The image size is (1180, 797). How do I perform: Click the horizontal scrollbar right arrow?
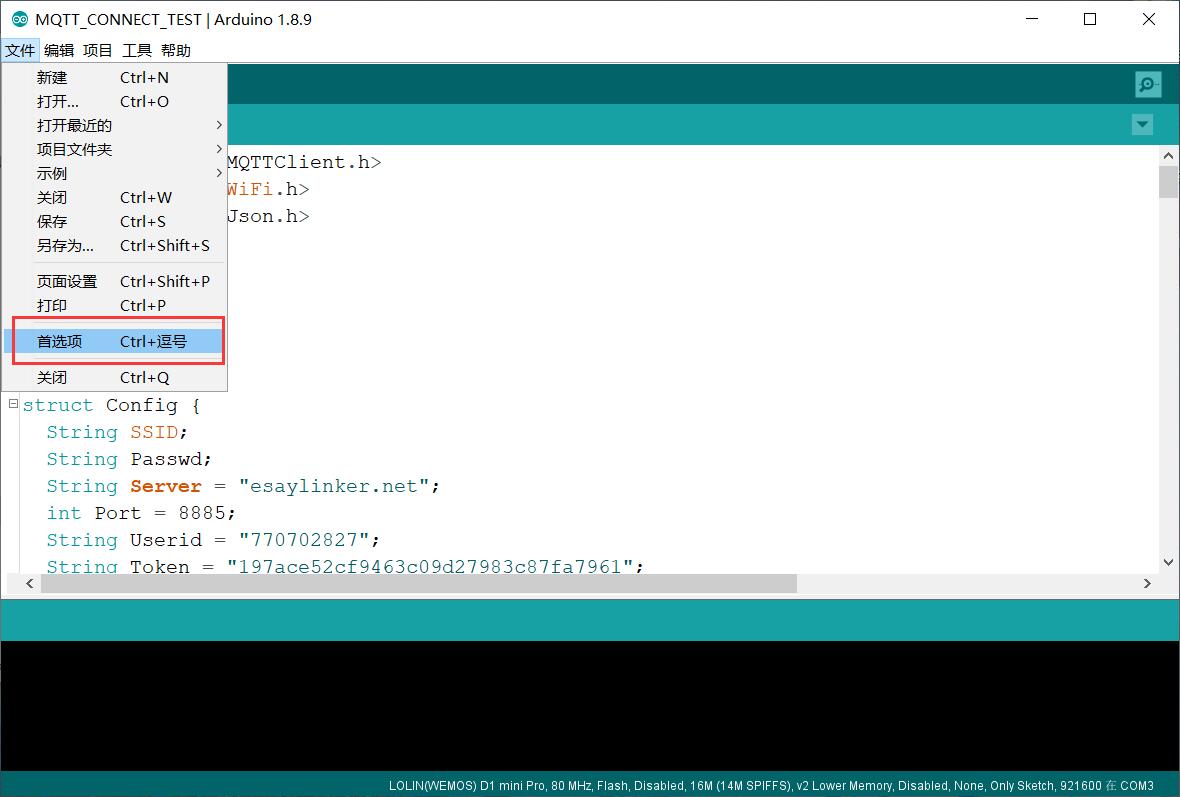[x=1147, y=583]
